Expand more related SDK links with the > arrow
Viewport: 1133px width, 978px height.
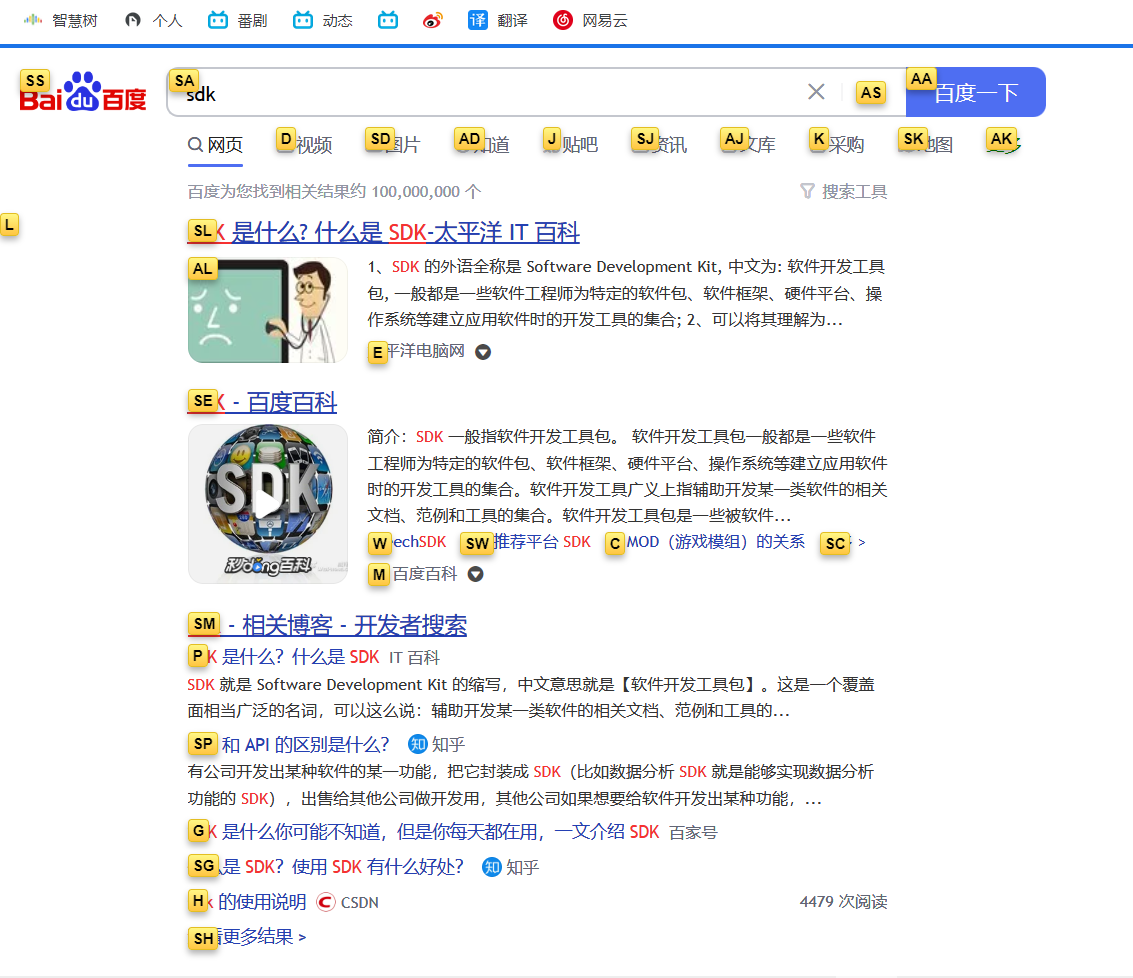[862, 542]
